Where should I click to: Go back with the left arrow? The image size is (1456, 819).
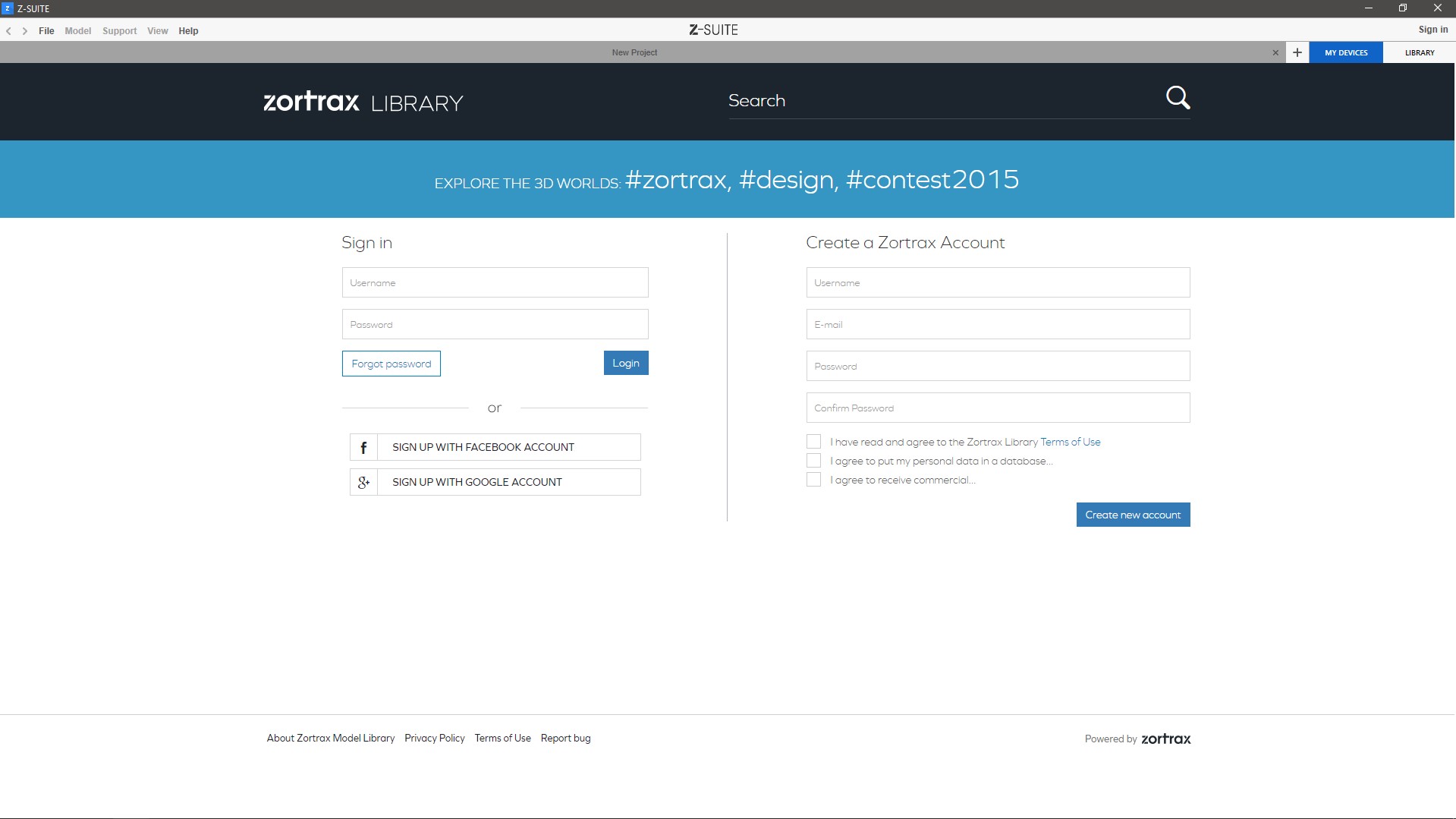pyautogui.click(x=9, y=31)
